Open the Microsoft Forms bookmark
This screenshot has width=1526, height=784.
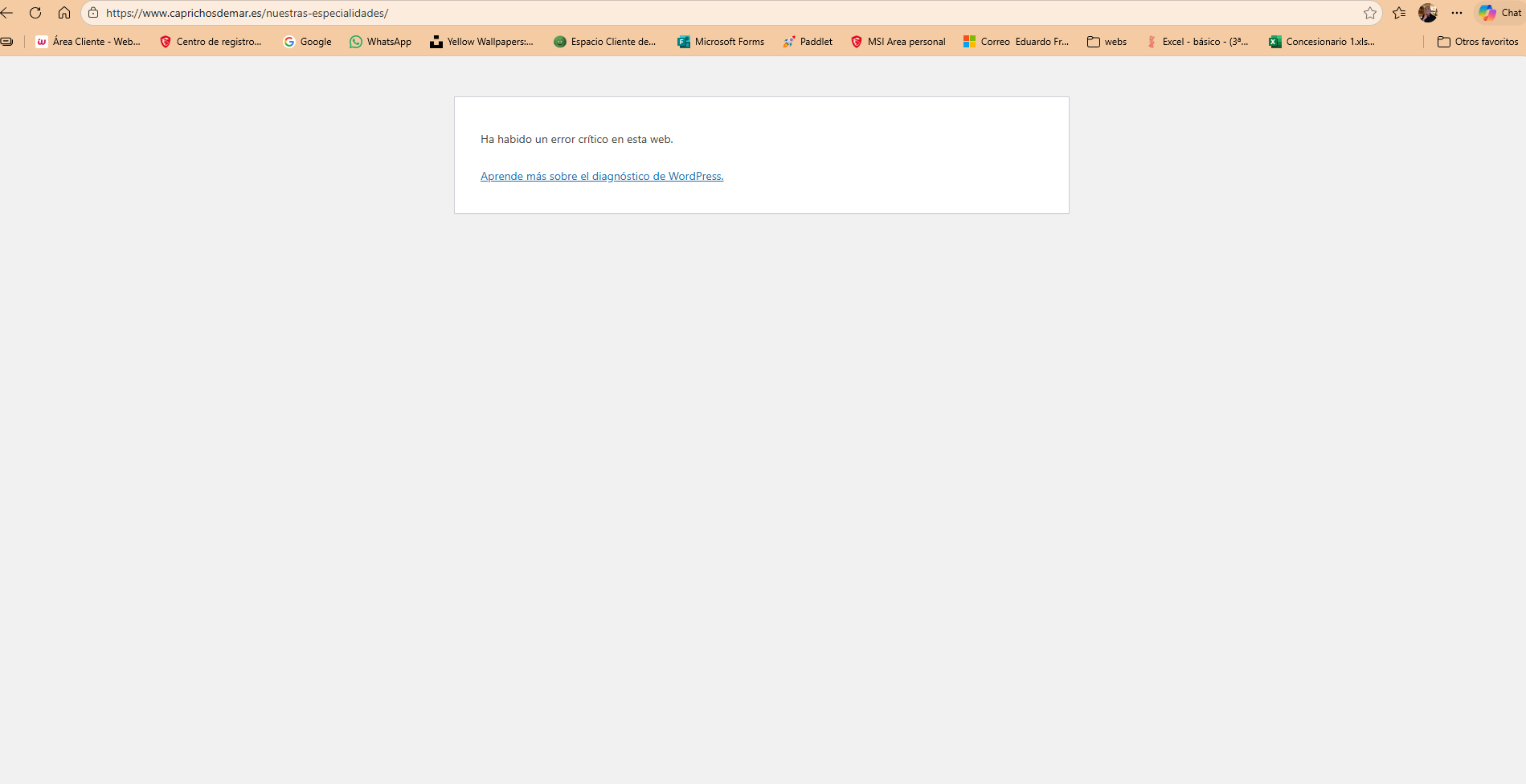click(x=721, y=42)
